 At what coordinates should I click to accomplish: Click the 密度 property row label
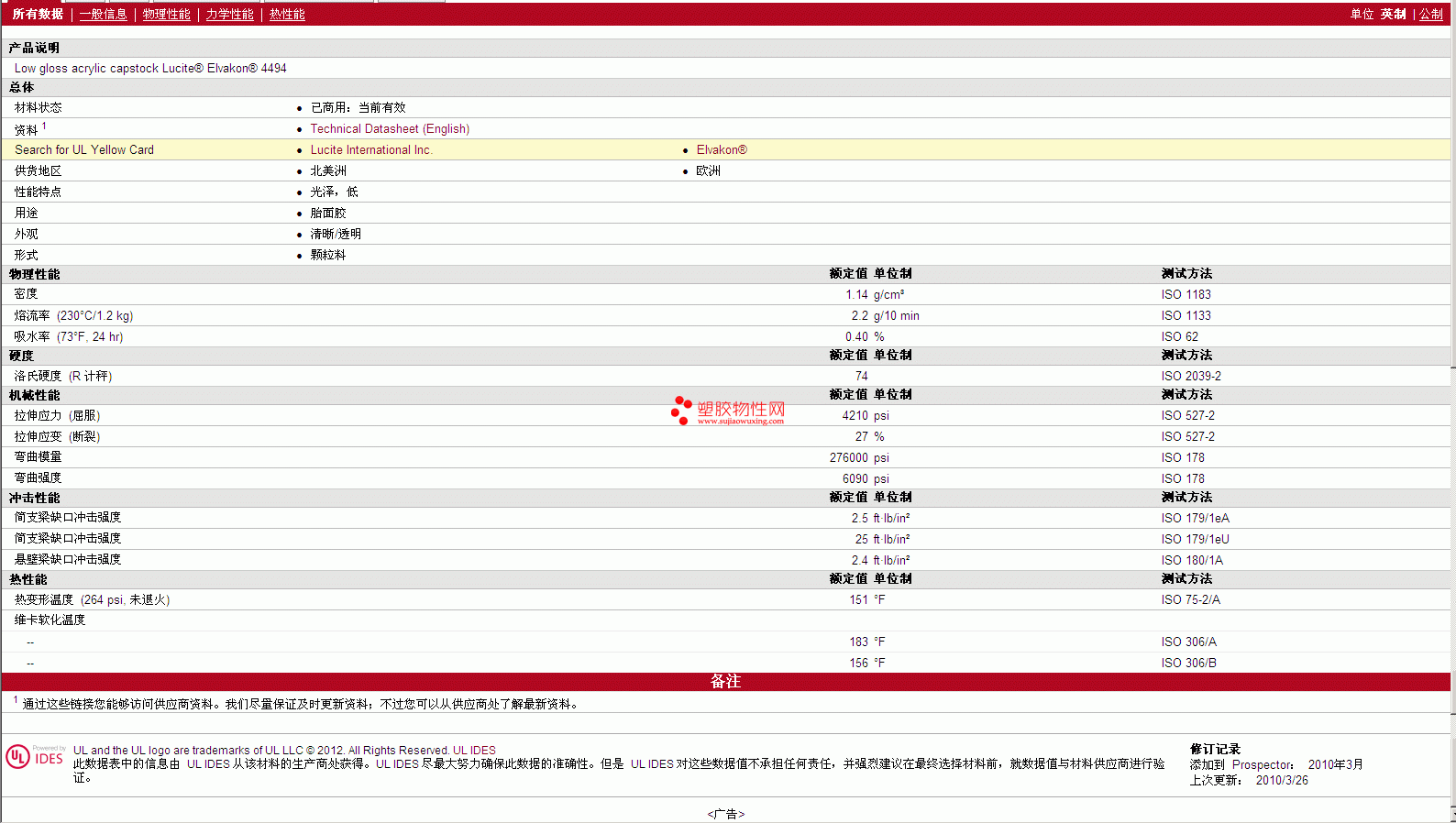tap(26, 294)
